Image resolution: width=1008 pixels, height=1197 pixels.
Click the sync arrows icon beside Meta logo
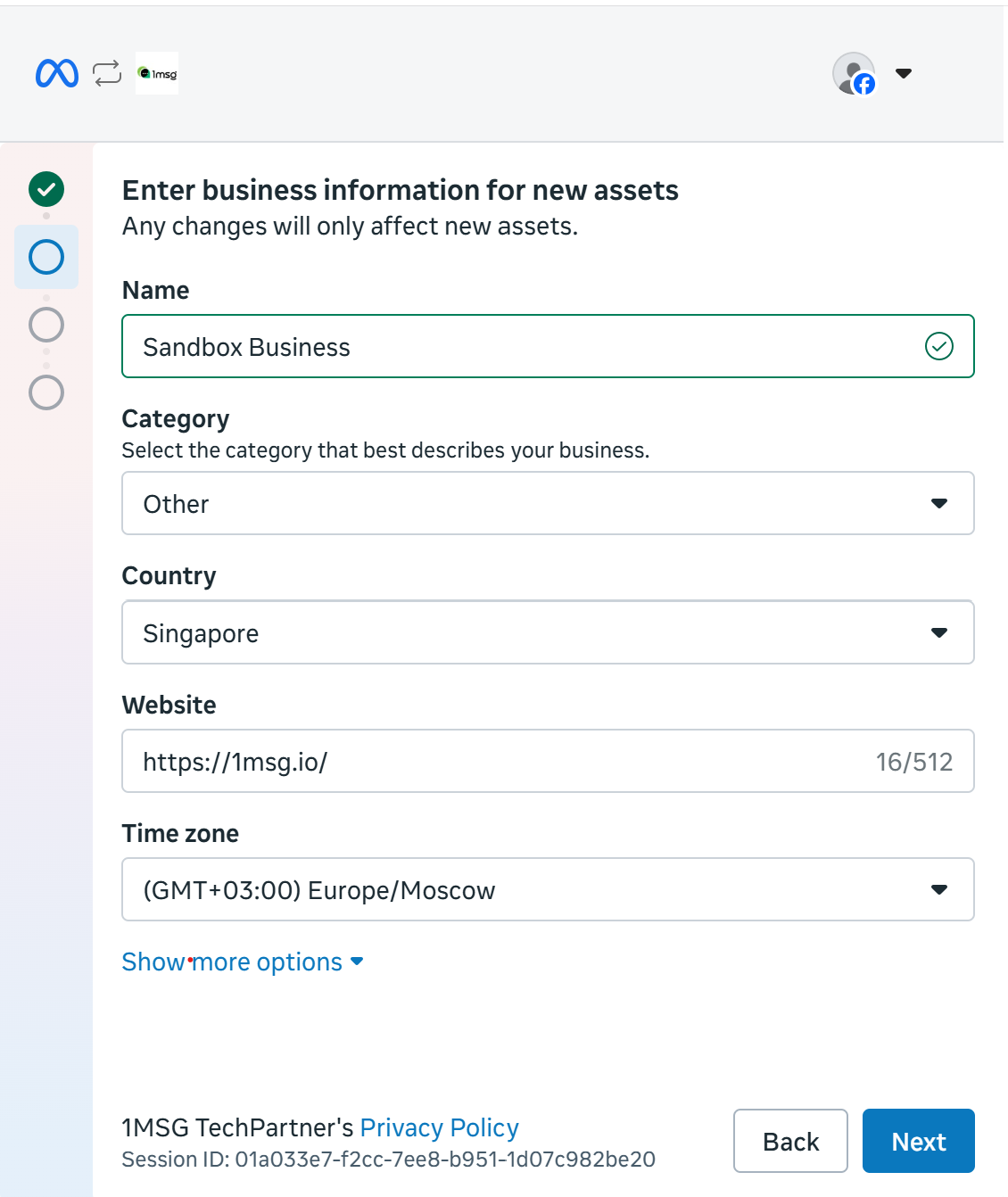(x=107, y=73)
